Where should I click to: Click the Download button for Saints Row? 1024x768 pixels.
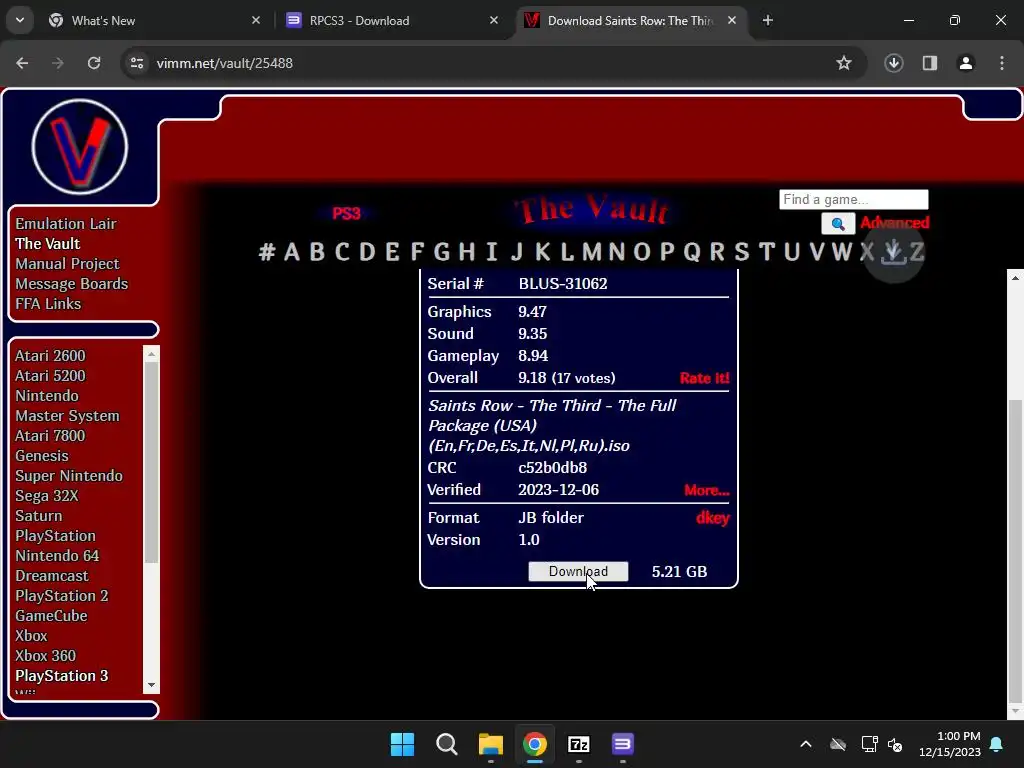pos(578,571)
